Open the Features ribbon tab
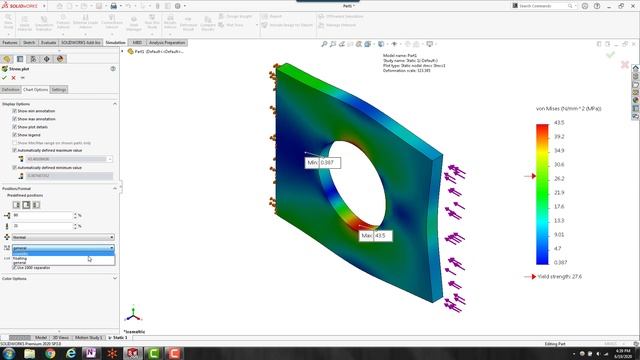 click(x=10, y=42)
